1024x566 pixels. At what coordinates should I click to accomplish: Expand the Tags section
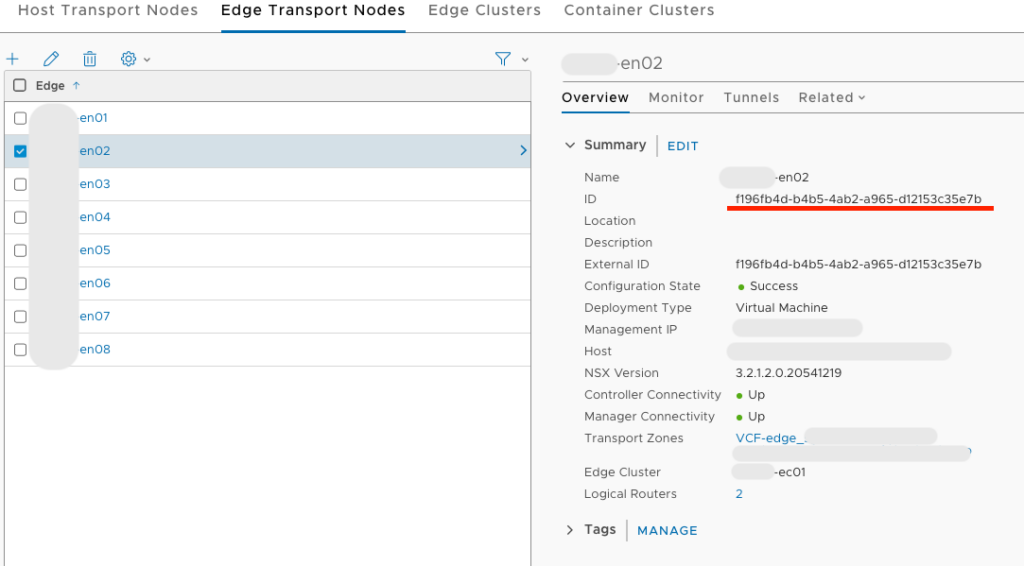570,530
